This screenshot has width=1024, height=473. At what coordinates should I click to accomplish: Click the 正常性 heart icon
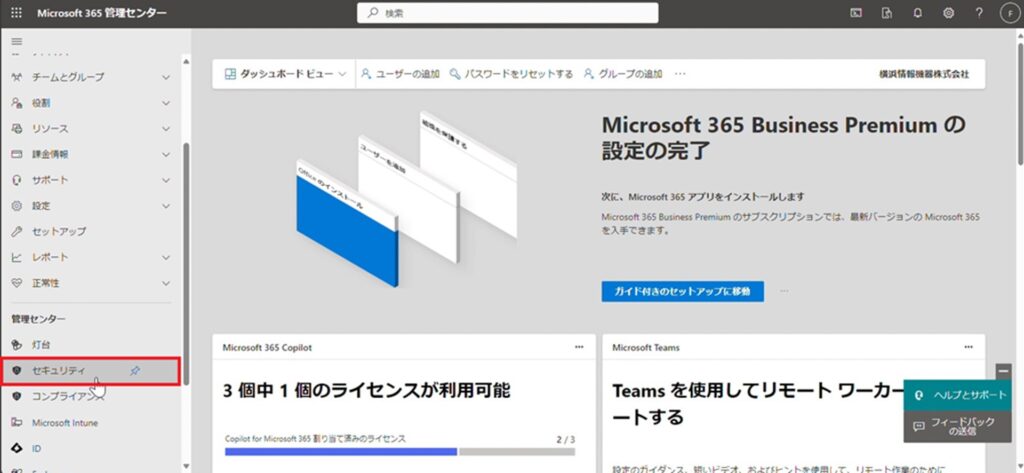pos(17,283)
